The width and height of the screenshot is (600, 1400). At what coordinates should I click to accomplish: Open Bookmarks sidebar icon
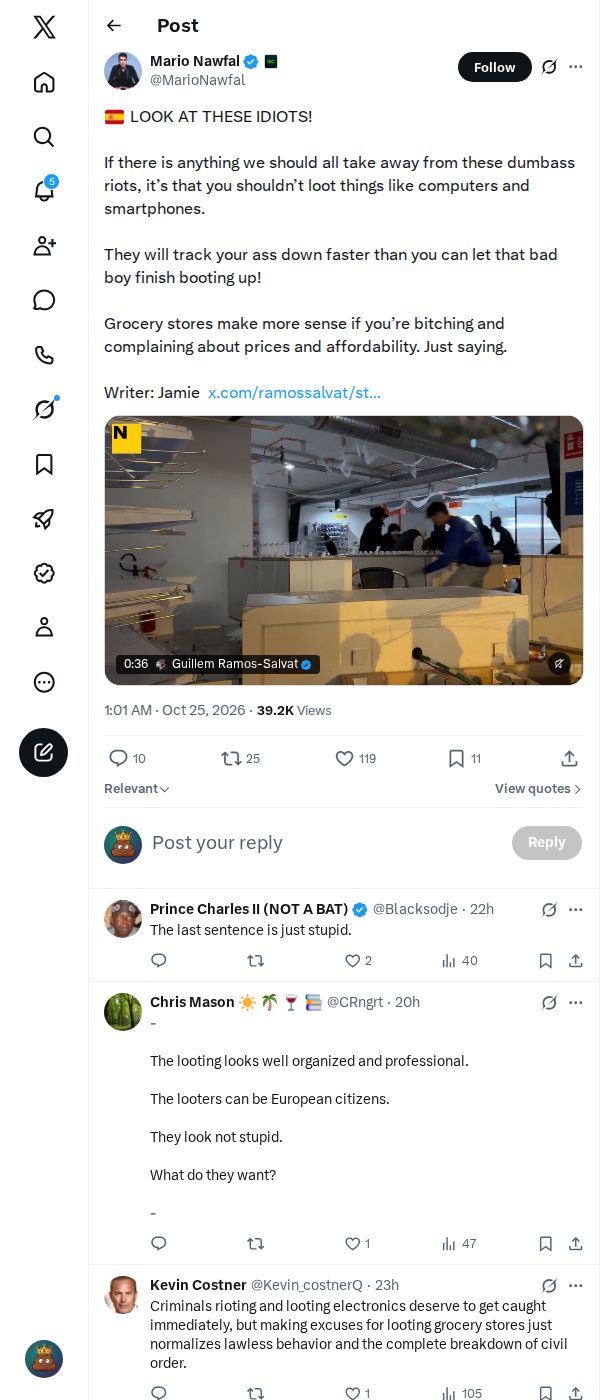44,464
